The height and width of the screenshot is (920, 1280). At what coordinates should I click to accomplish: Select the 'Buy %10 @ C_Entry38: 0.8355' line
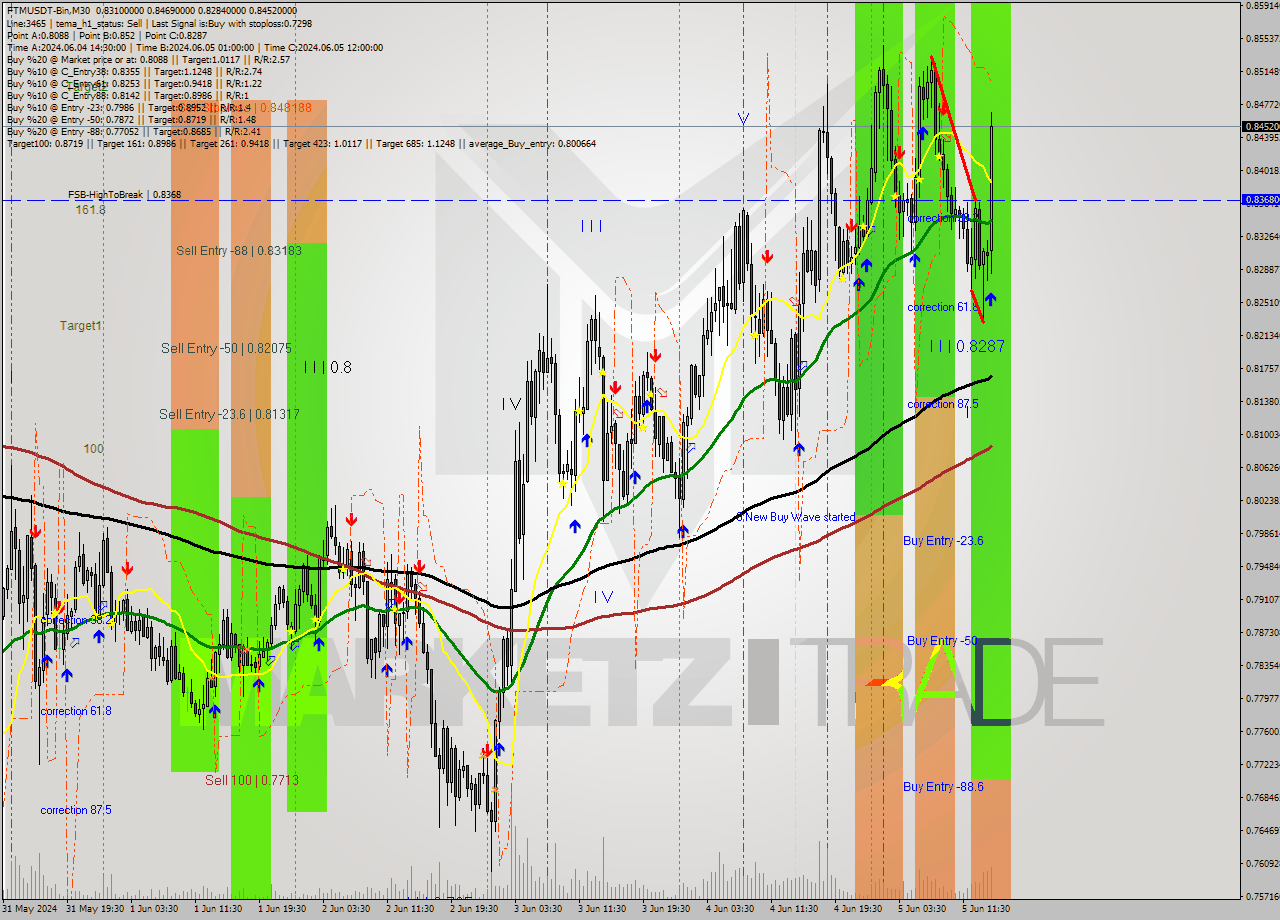click(x=134, y=71)
